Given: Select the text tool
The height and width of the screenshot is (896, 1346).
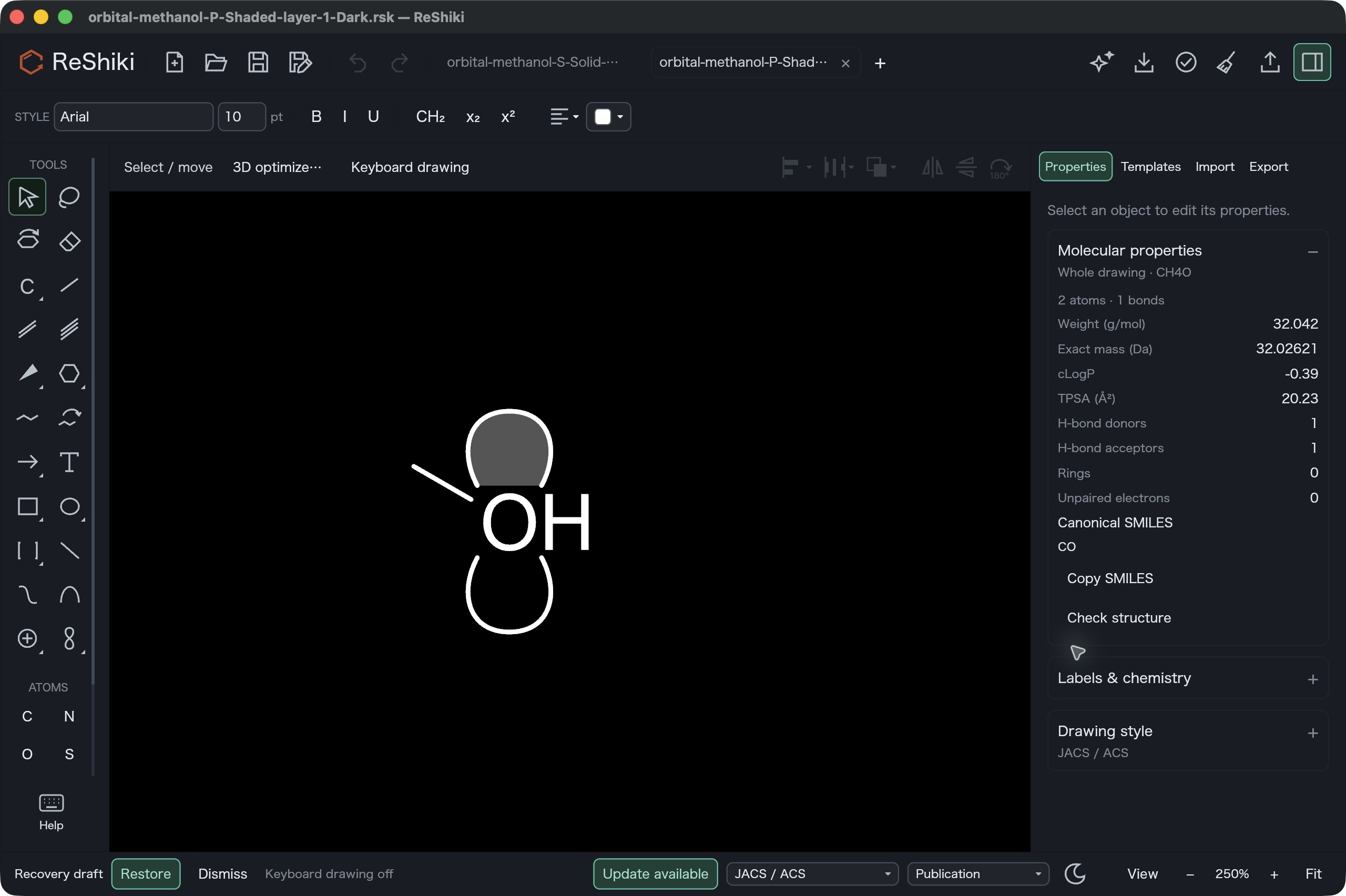Looking at the screenshot, I should (69, 462).
